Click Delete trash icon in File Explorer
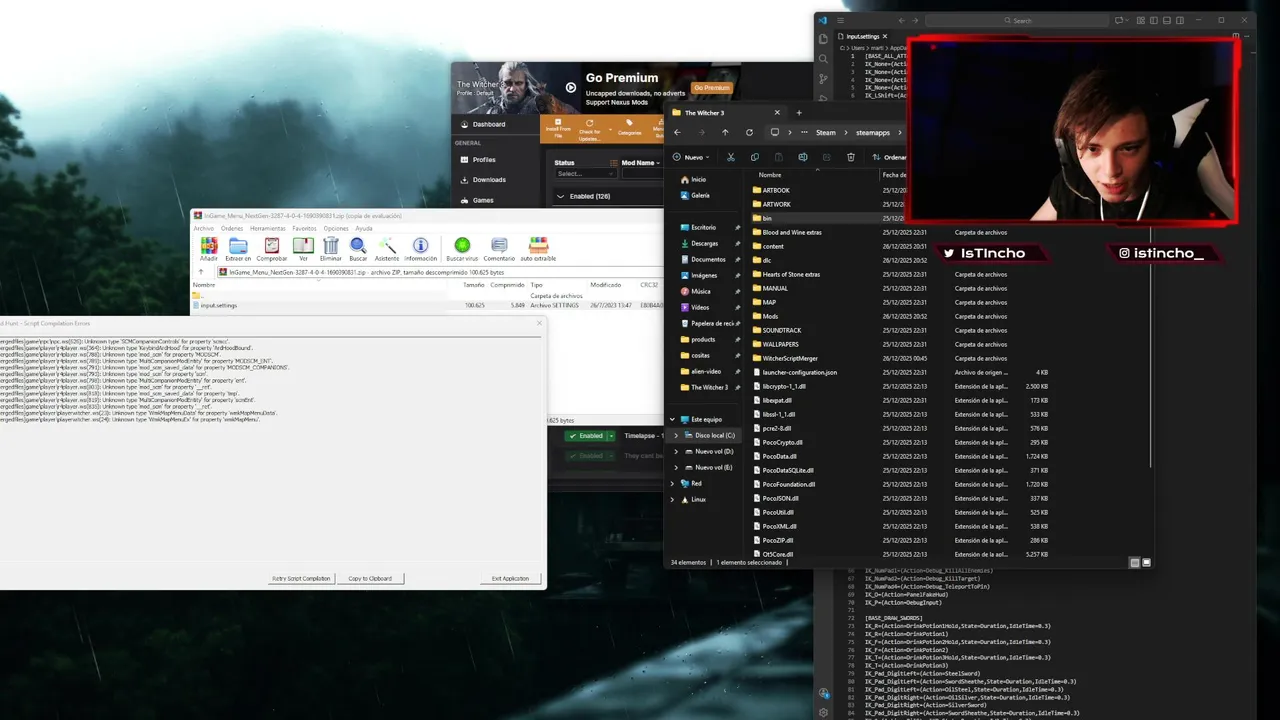 tap(851, 157)
